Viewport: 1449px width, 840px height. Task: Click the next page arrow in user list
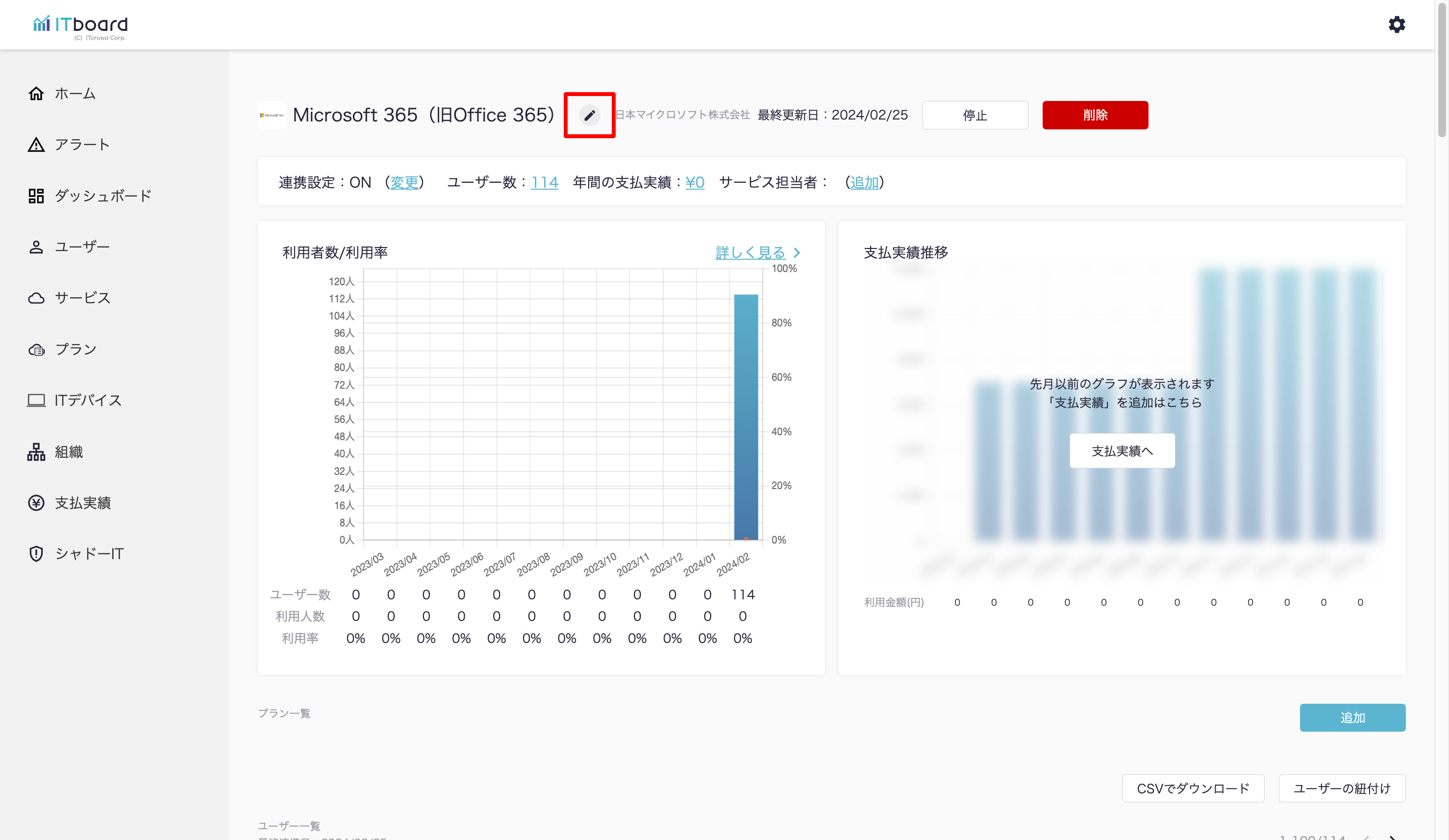(x=1392, y=837)
